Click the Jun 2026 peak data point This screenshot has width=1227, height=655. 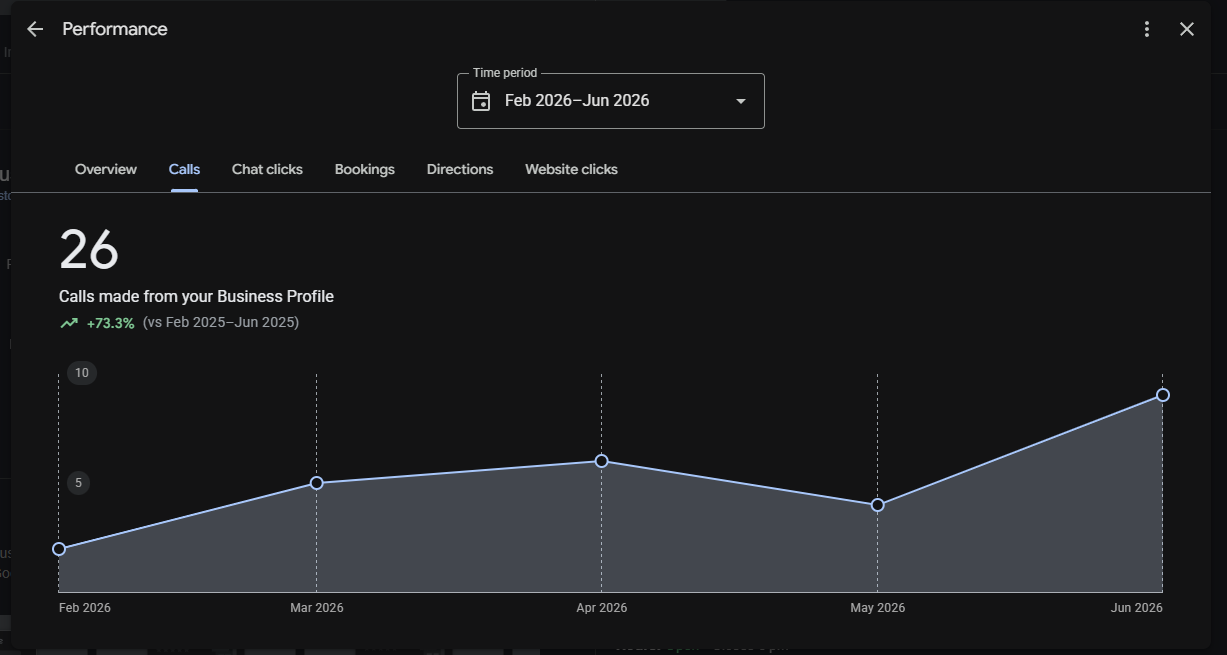[1163, 395]
